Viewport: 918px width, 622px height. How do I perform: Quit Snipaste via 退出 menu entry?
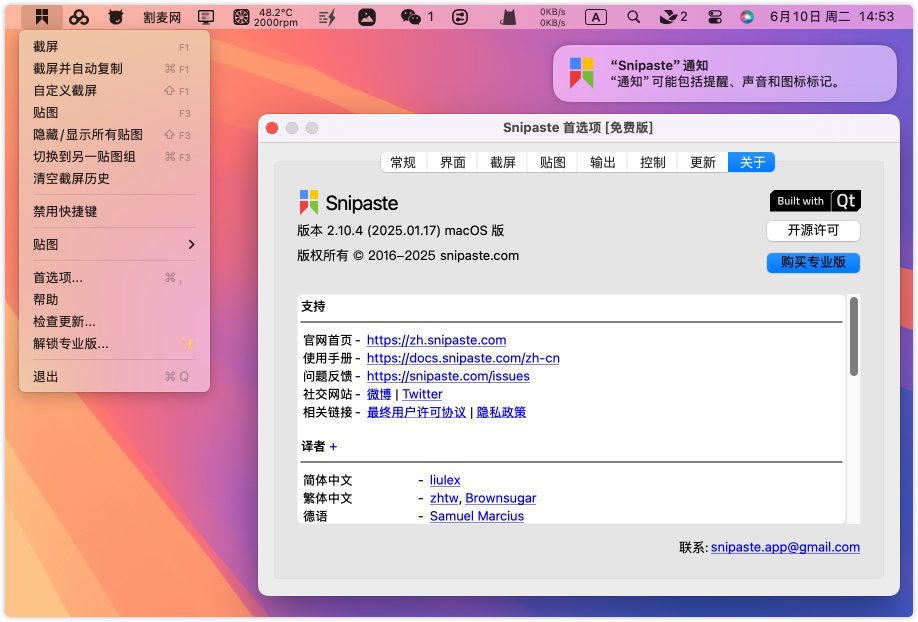[x=114, y=377]
